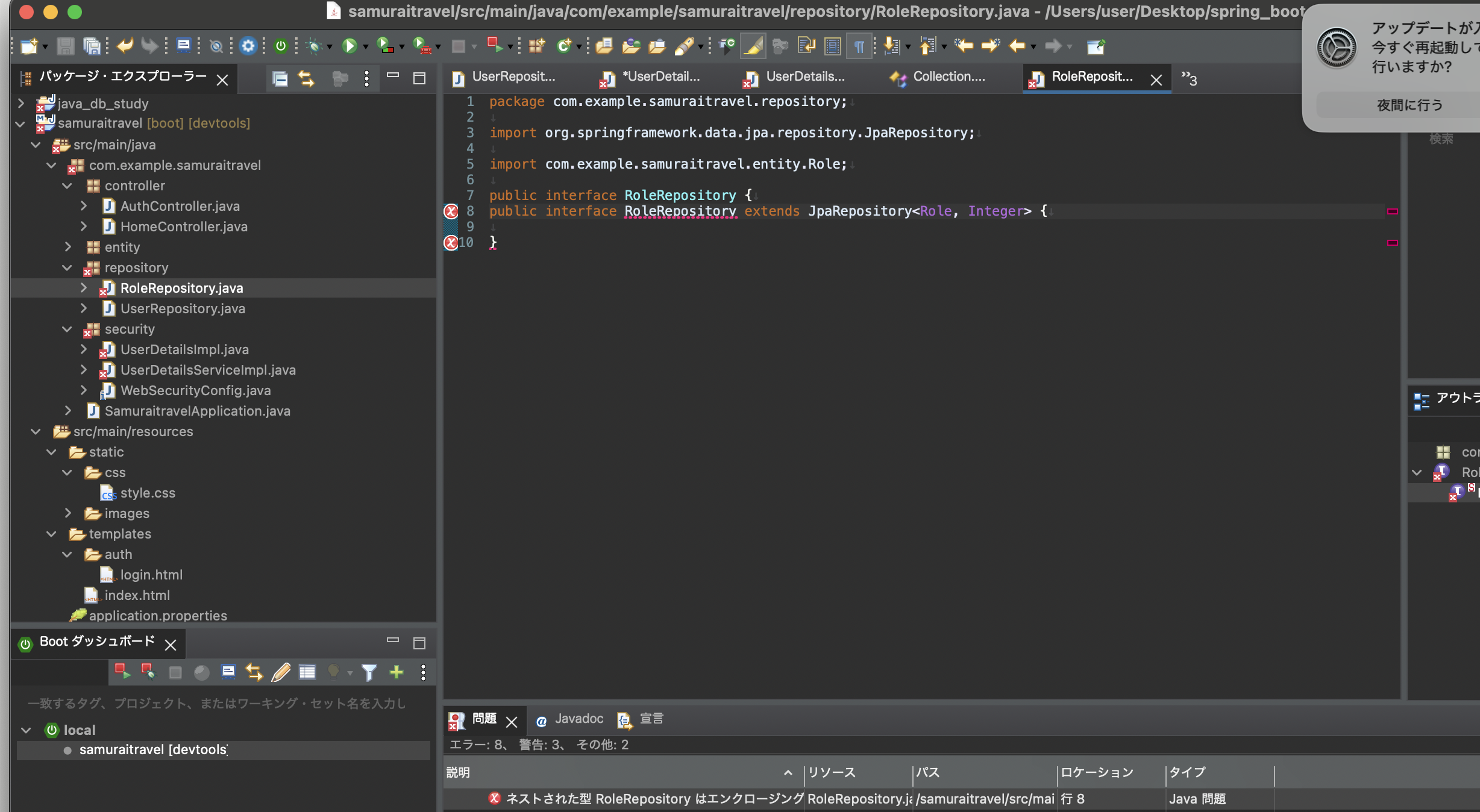Open the Javadoc tab
The image size is (1480, 812).
pyautogui.click(x=579, y=719)
